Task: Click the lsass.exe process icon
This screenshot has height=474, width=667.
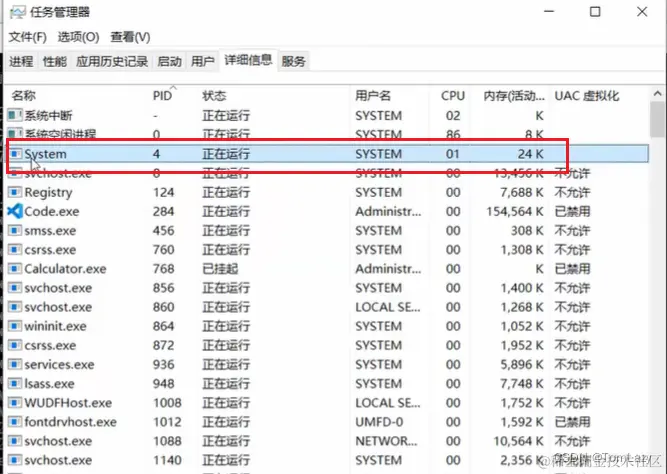Action: [15, 383]
